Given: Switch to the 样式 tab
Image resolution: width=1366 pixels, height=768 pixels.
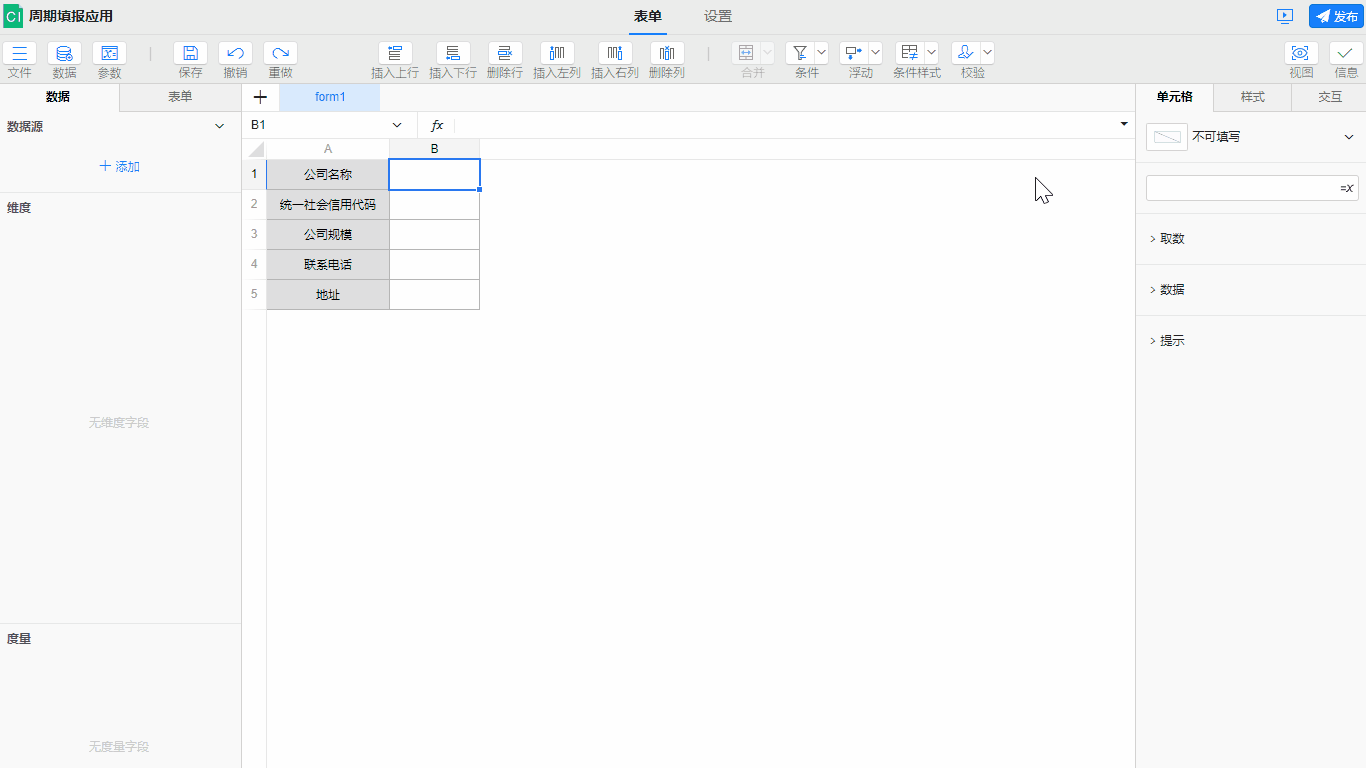Looking at the screenshot, I should pyautogui.click(x=1252, y=97).
